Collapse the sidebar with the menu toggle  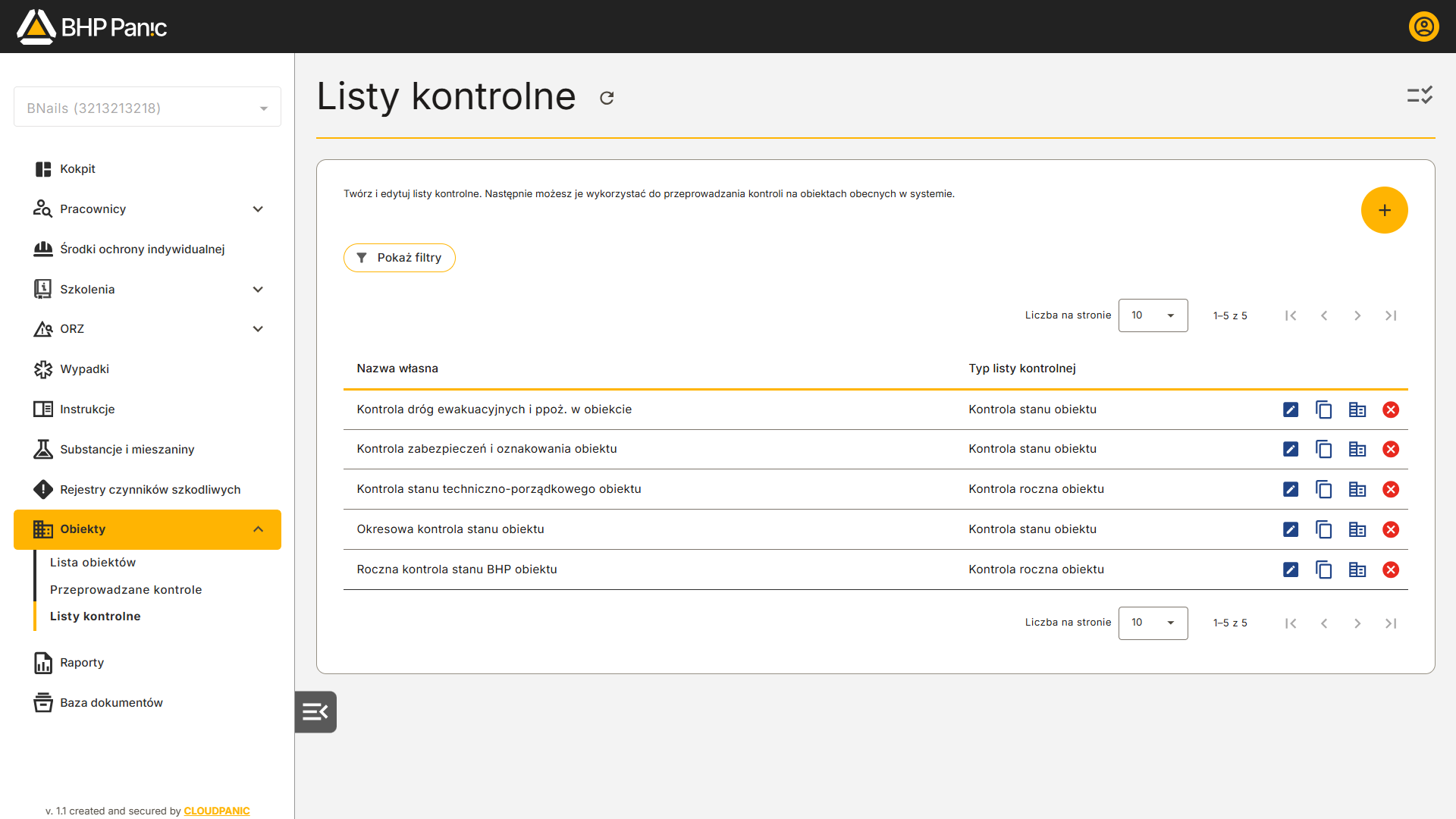pos(315,711)
